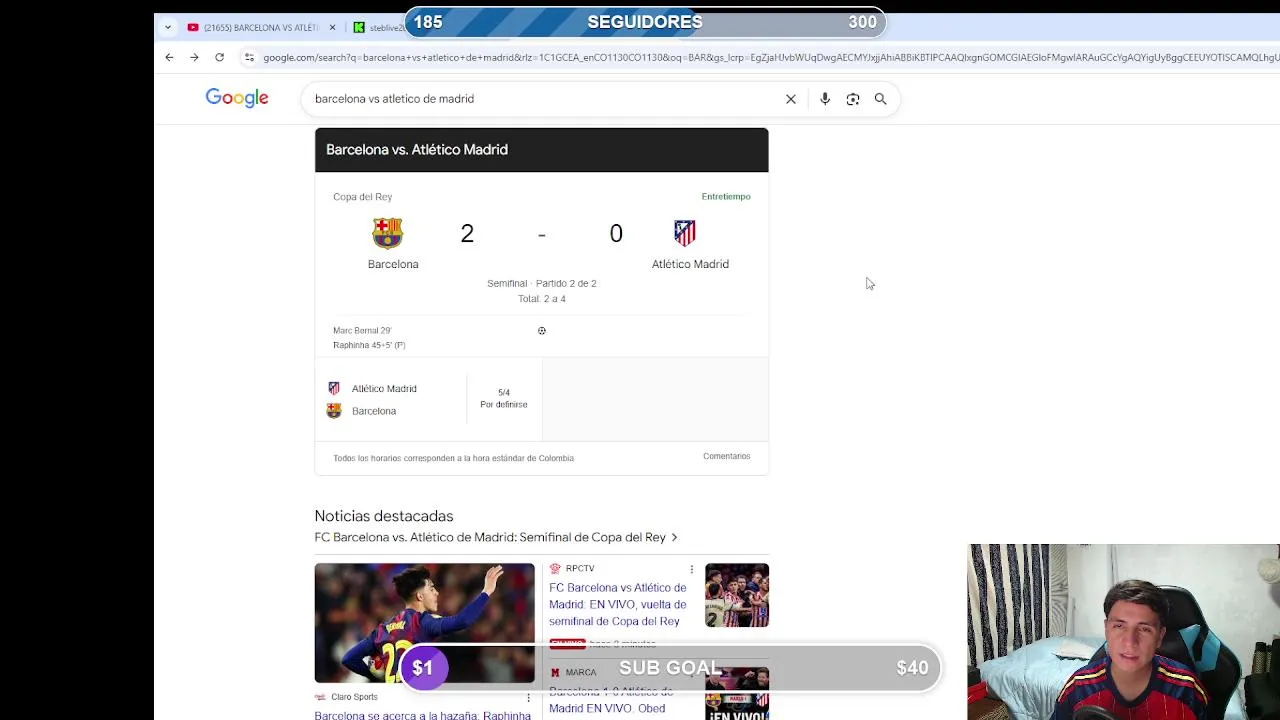Open the upcoming match row Atlético Madrid
Viewport: 1280px width, 720px height.
pyautogui.click(x=384, y=388)
